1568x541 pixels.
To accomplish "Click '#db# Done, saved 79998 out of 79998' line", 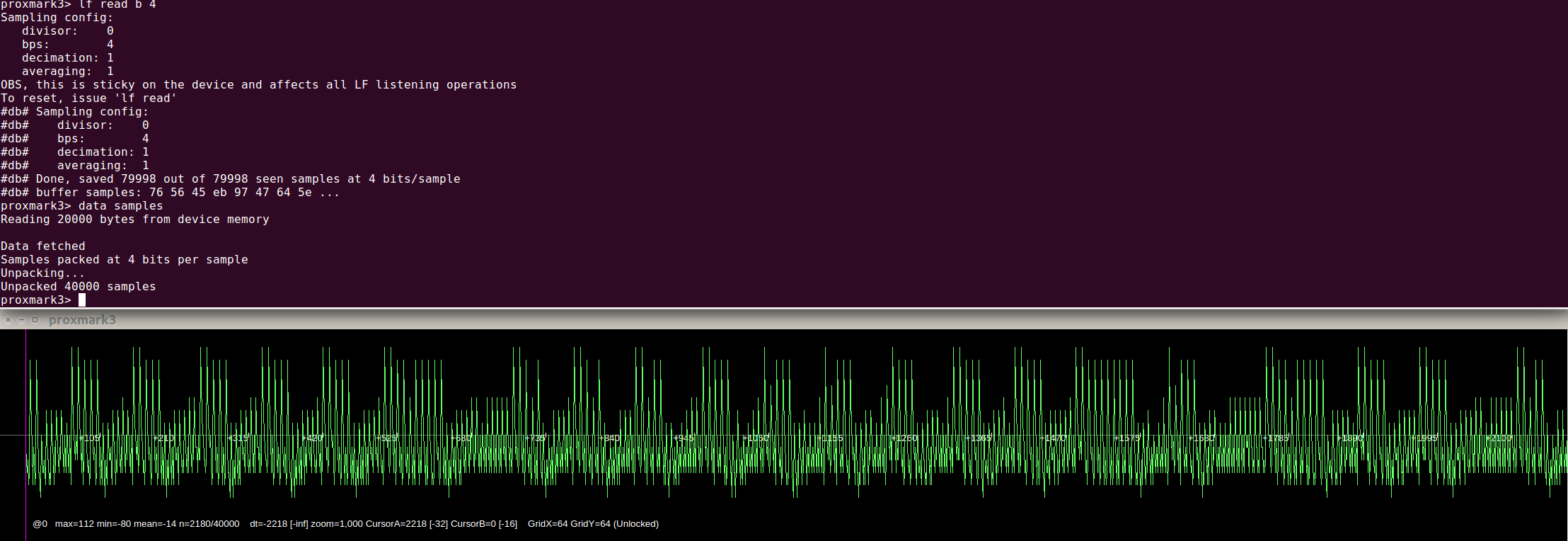I will coord(231,179).
